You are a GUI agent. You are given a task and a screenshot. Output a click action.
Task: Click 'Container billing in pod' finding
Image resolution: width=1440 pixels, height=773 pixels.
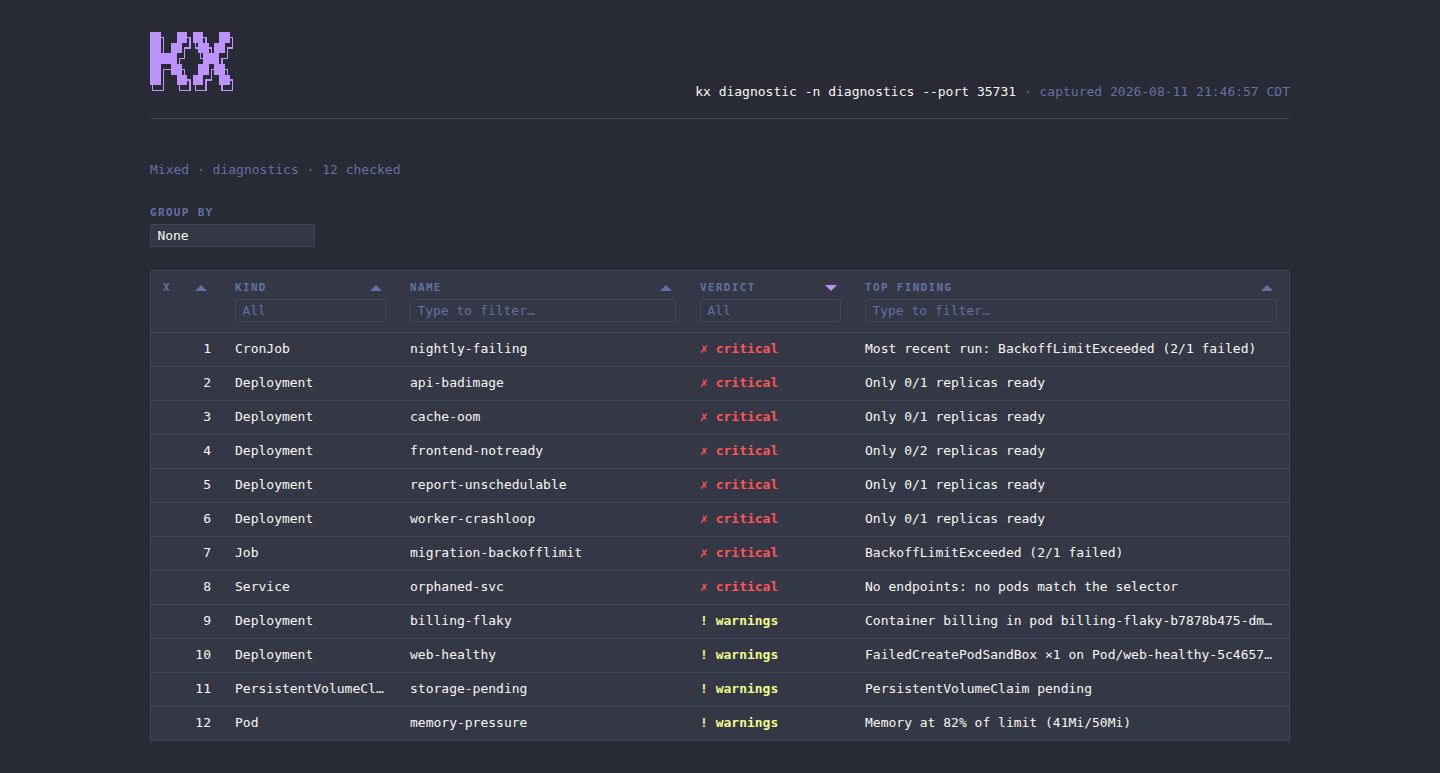point(1069,621)
